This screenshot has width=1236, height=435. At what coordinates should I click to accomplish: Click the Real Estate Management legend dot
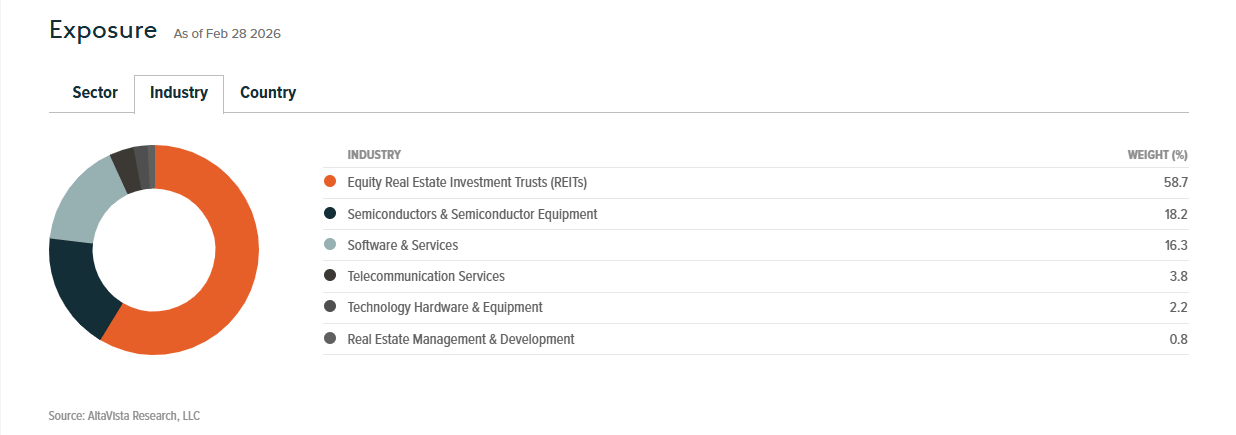pos(330,339)
